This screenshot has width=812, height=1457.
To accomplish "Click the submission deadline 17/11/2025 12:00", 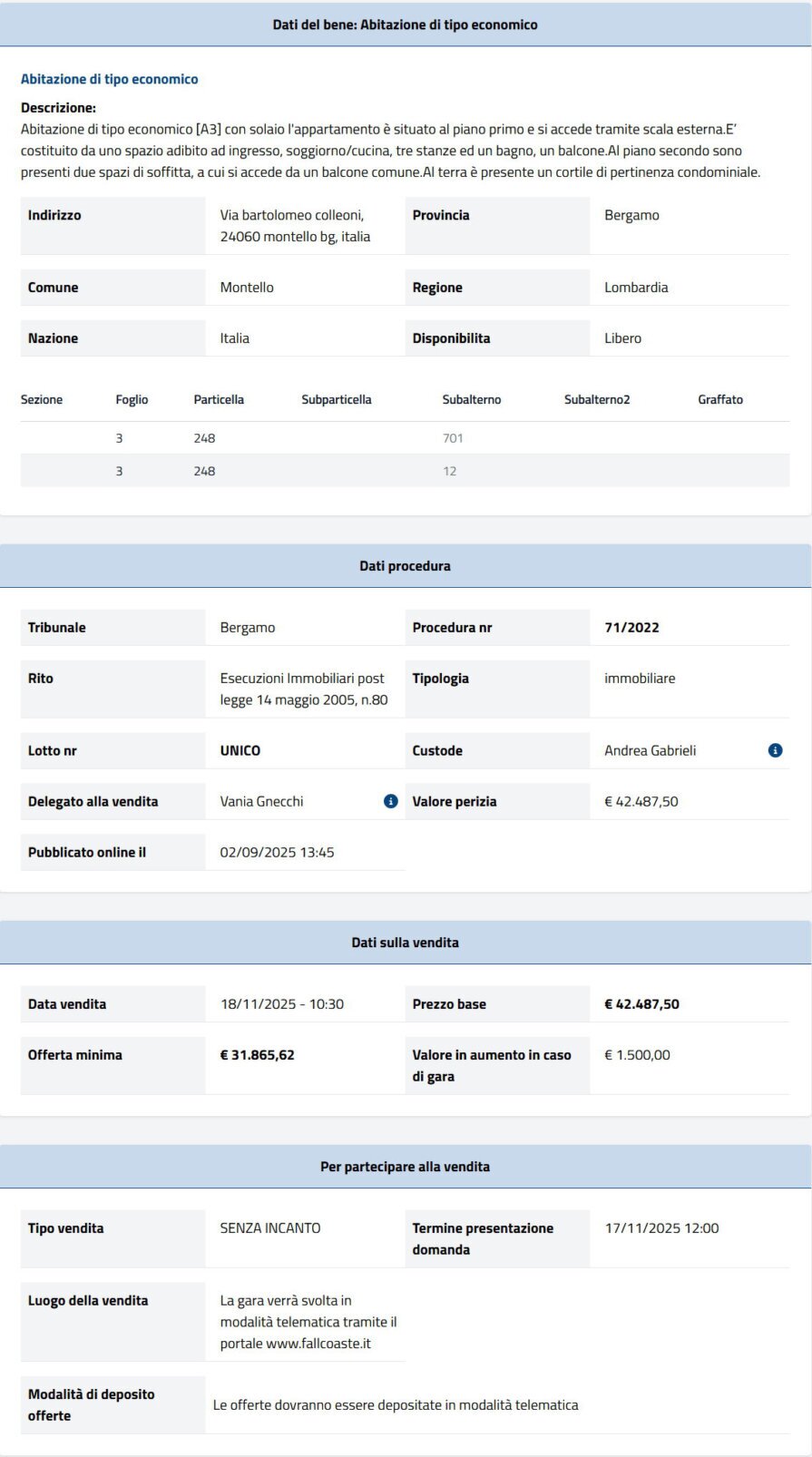I will [661, 1227].
